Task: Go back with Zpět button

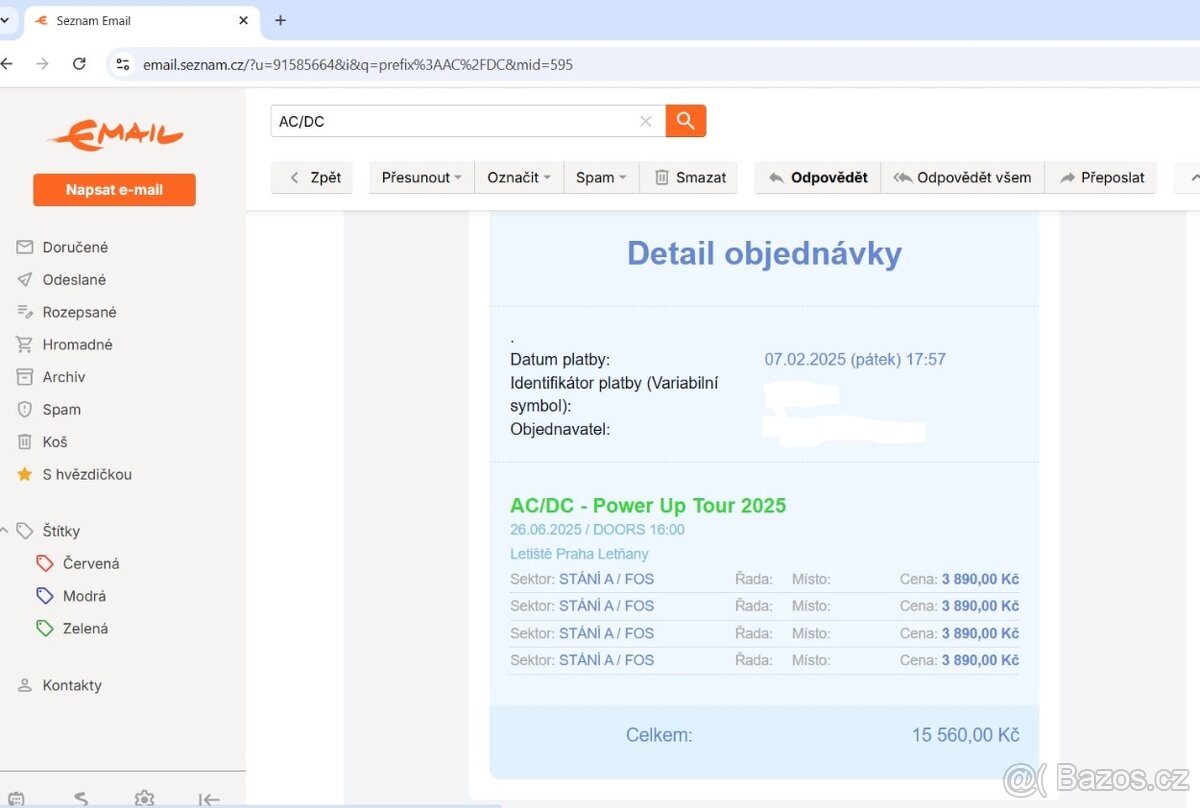Action: click(312, 177)
